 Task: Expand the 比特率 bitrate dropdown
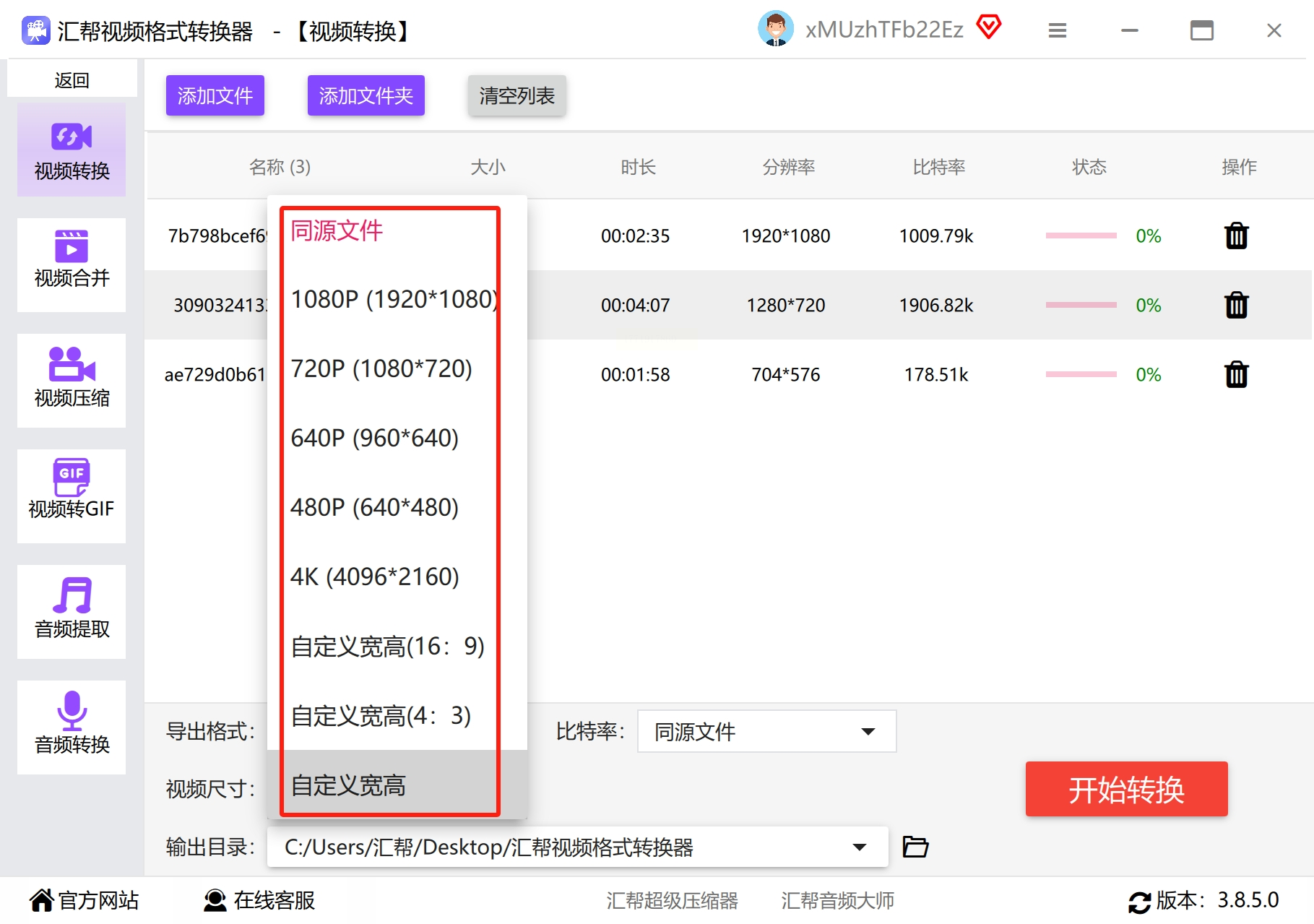(x=766, y=731)
